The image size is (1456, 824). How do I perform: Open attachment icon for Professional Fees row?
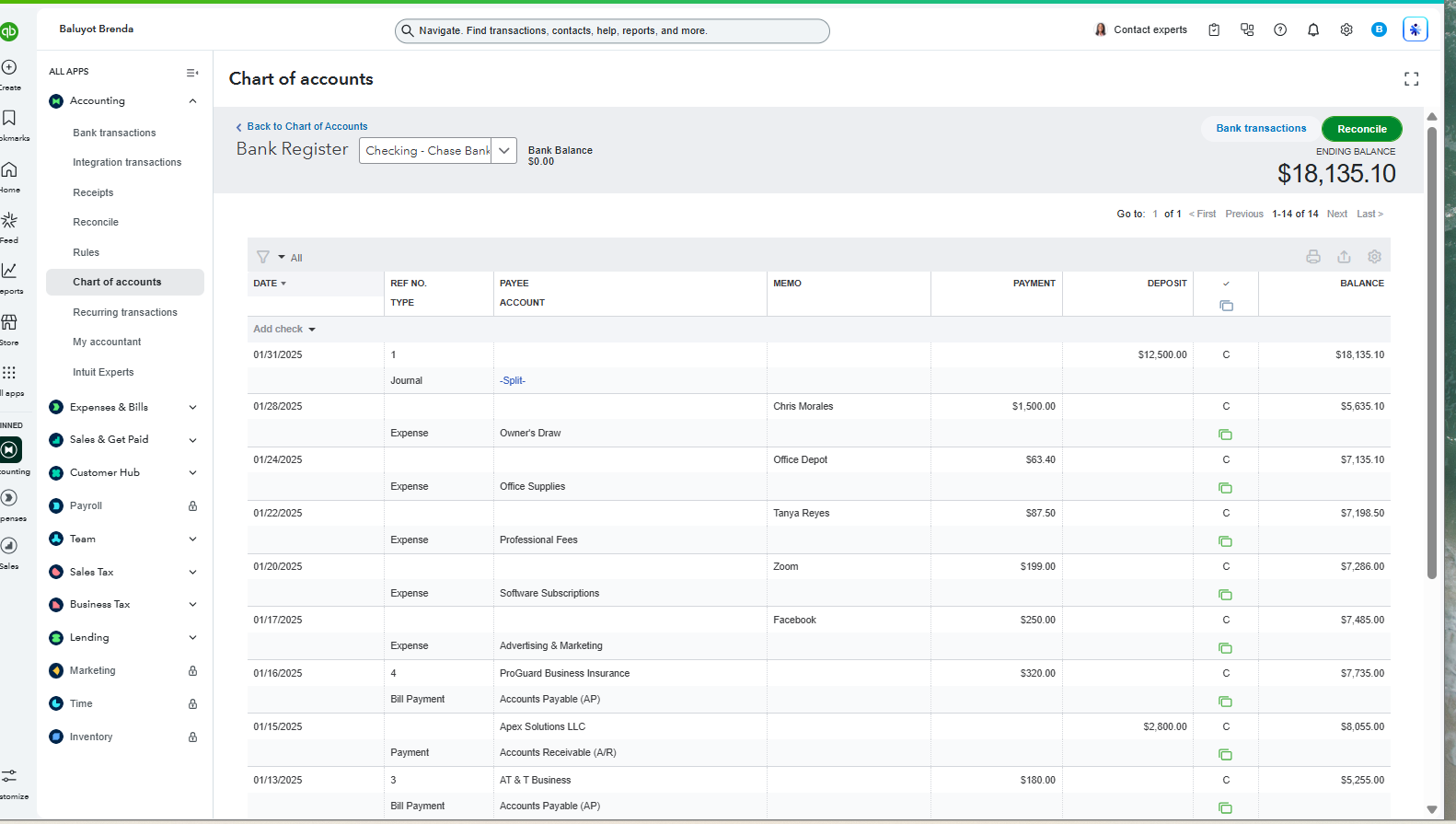[1225, 541]
